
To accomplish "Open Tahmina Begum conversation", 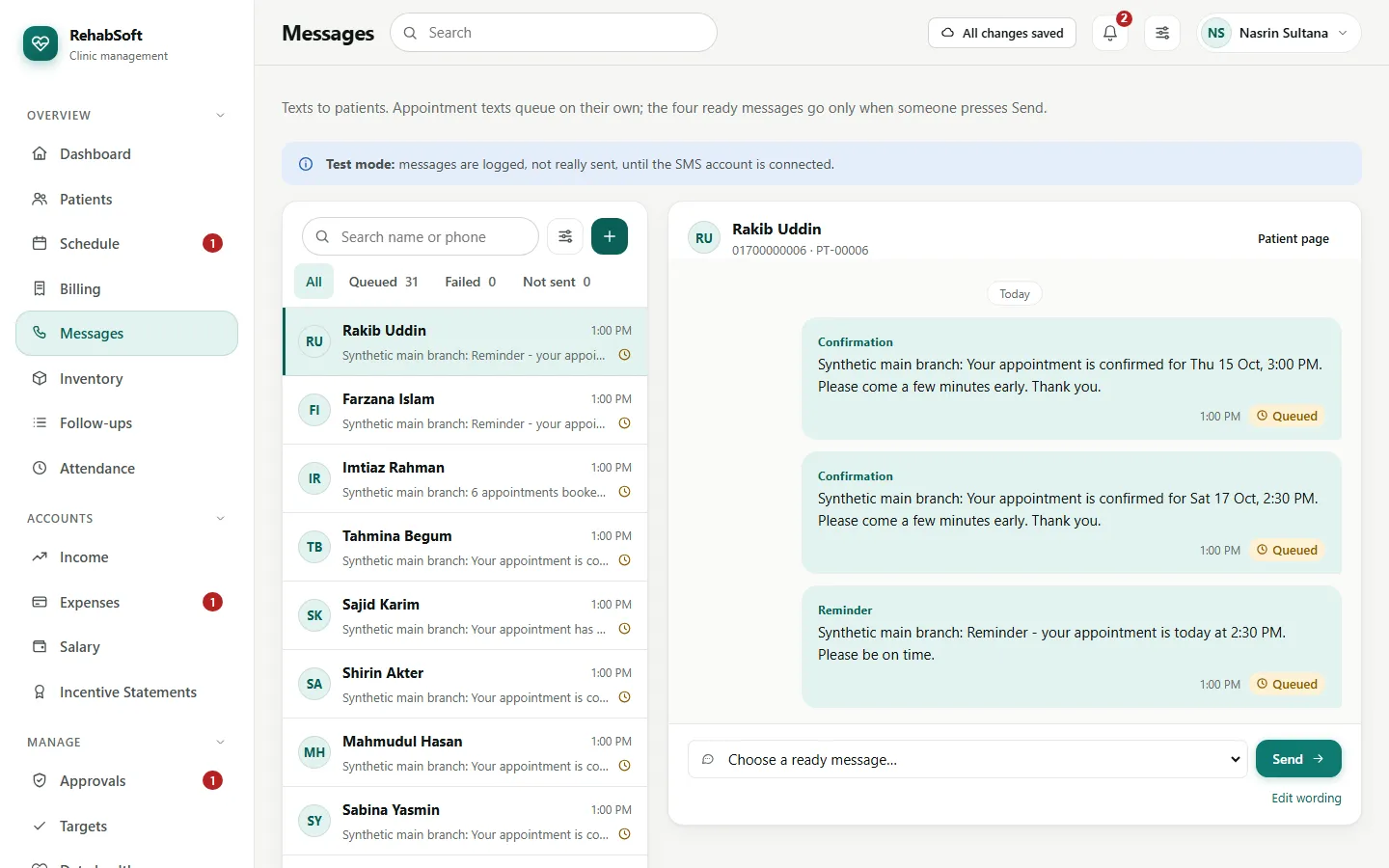I will [x=465, y=547].
